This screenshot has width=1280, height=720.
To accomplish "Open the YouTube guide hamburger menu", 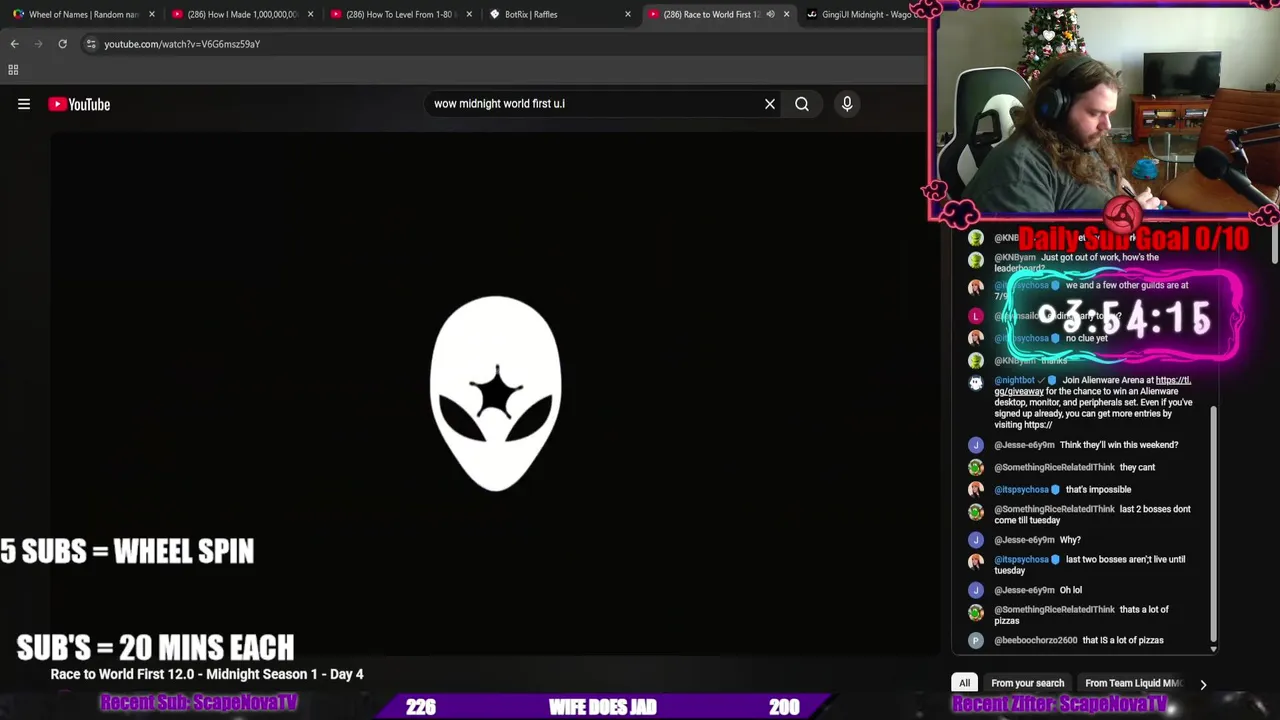I will pyautogui.click(x=24, y=104).
